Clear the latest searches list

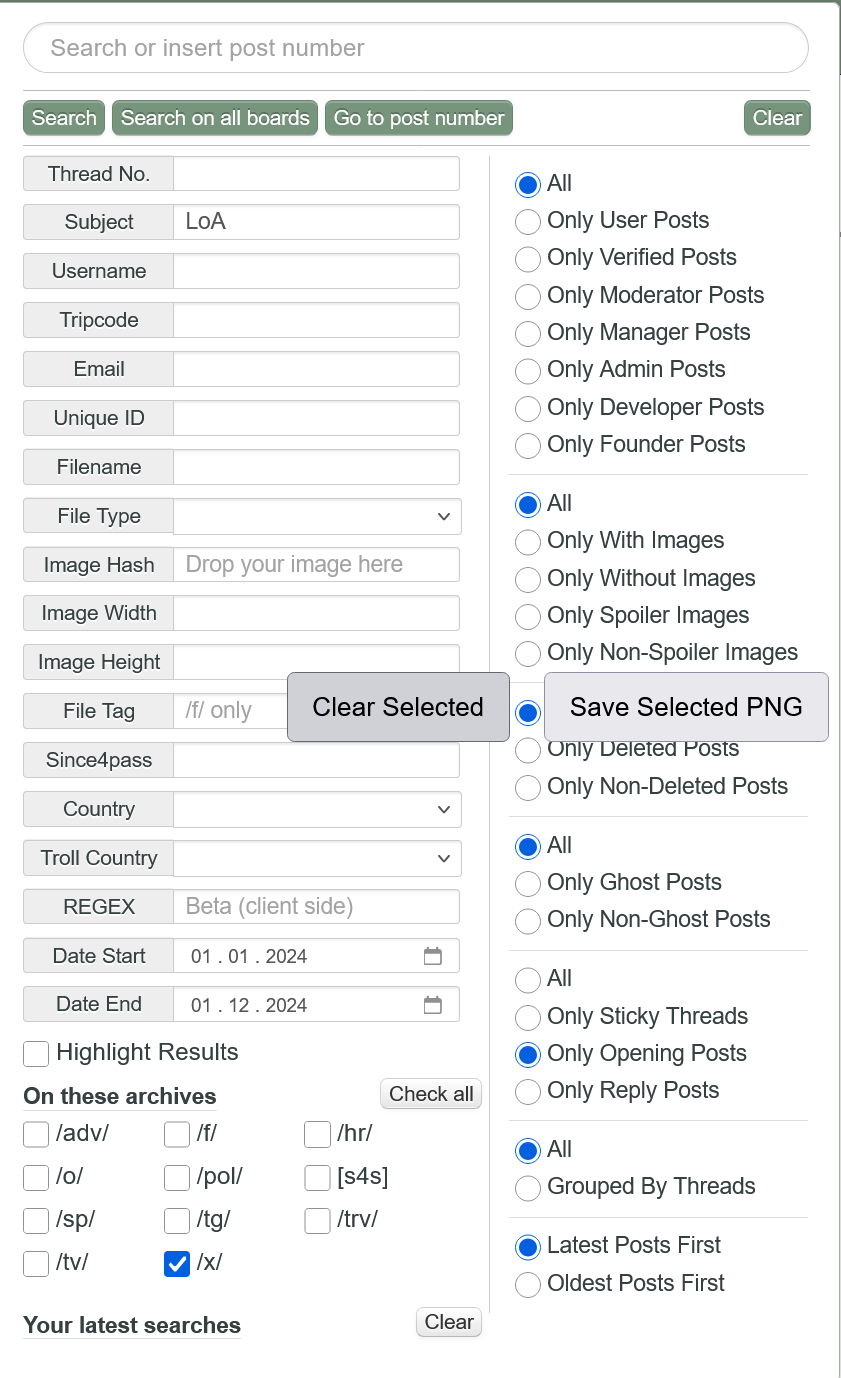[449, 1322]
